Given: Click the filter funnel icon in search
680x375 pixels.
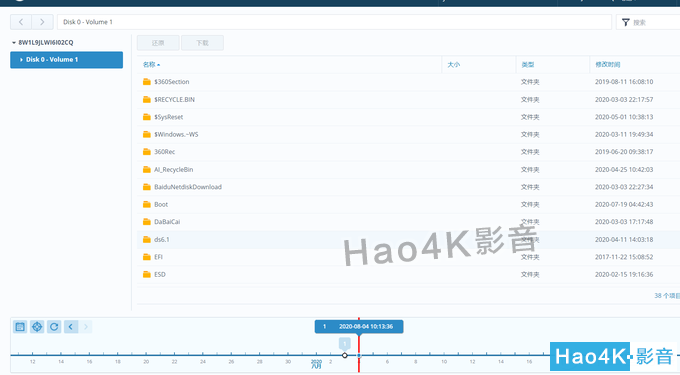Looking at the screenshot, I should [x=625, y=22].
